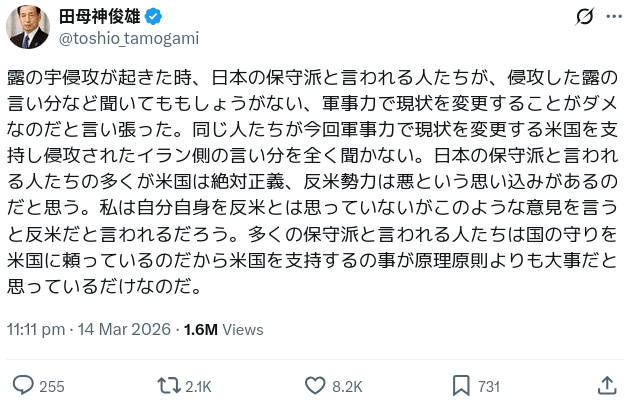Click the 8.2K likes count
This screenshot has height=402, width=625.
pyautogui.click(x=347, y=386)
